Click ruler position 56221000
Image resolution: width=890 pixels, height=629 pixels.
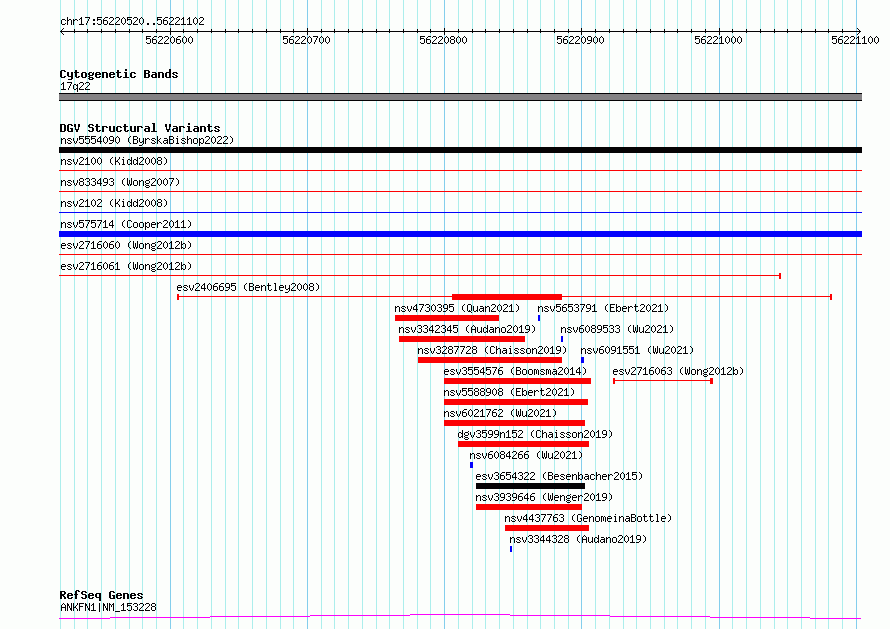[718, 40]
